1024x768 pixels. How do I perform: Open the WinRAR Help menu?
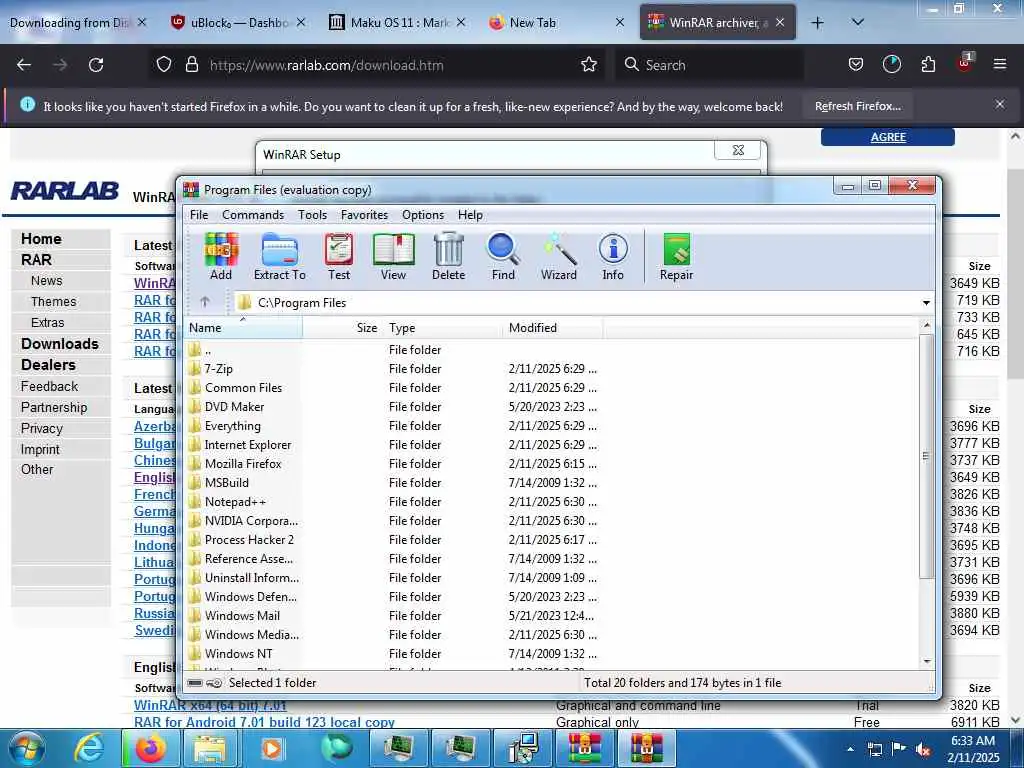pos(470,215)
